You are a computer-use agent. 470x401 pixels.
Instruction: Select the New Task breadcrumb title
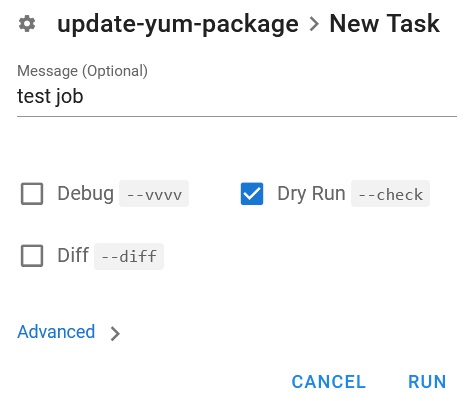point(385,24)
